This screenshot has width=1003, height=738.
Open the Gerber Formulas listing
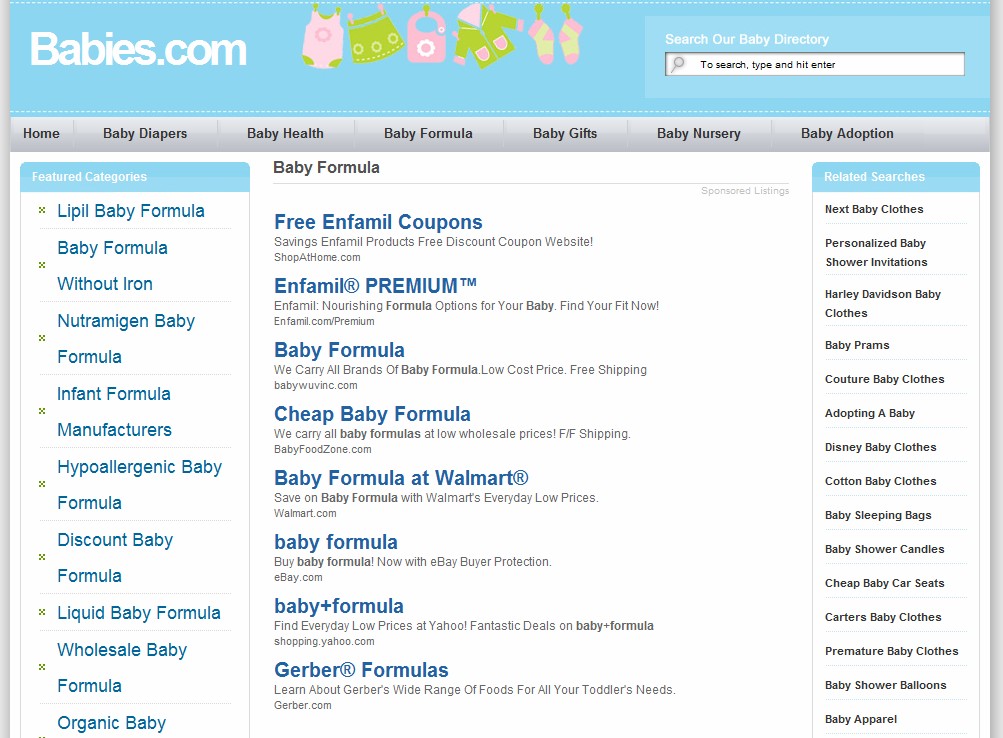click(x=361, y=670)
